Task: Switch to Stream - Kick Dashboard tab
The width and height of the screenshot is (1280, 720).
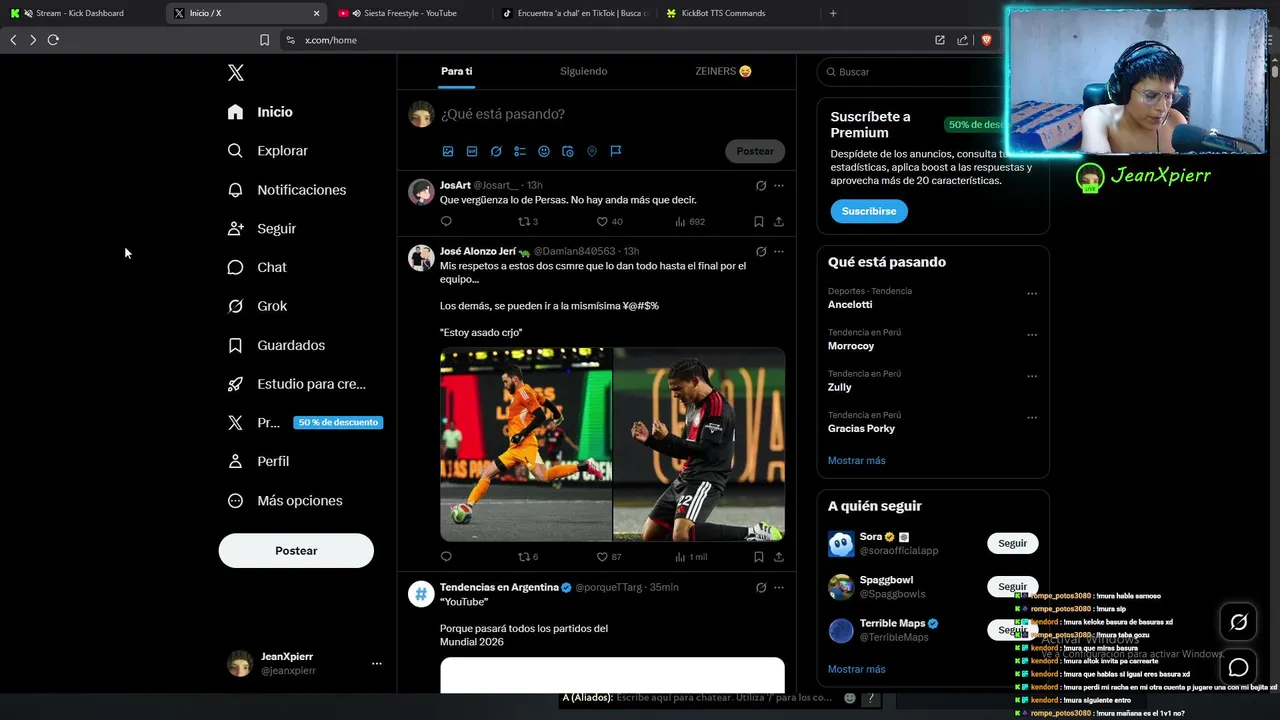Action: tap(80, 13)
